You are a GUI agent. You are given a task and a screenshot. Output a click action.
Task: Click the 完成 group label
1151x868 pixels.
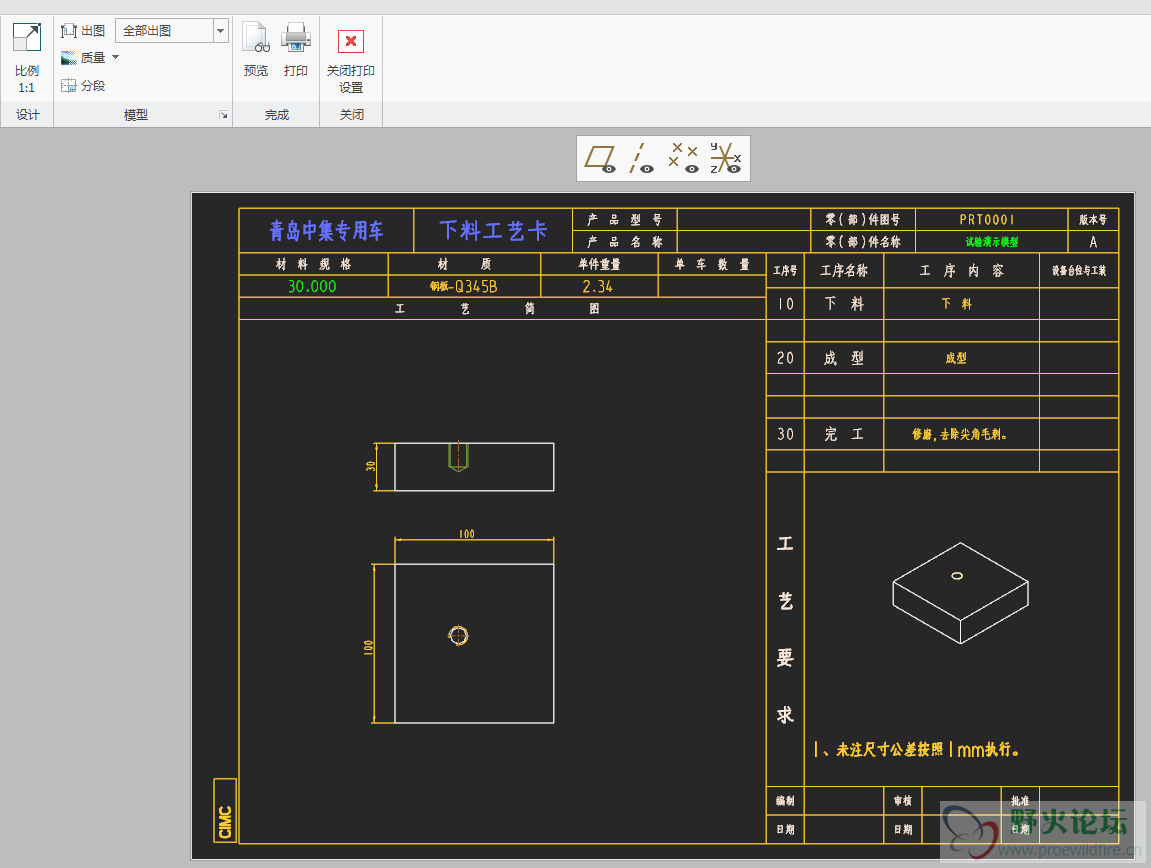[x=277, y=115]
